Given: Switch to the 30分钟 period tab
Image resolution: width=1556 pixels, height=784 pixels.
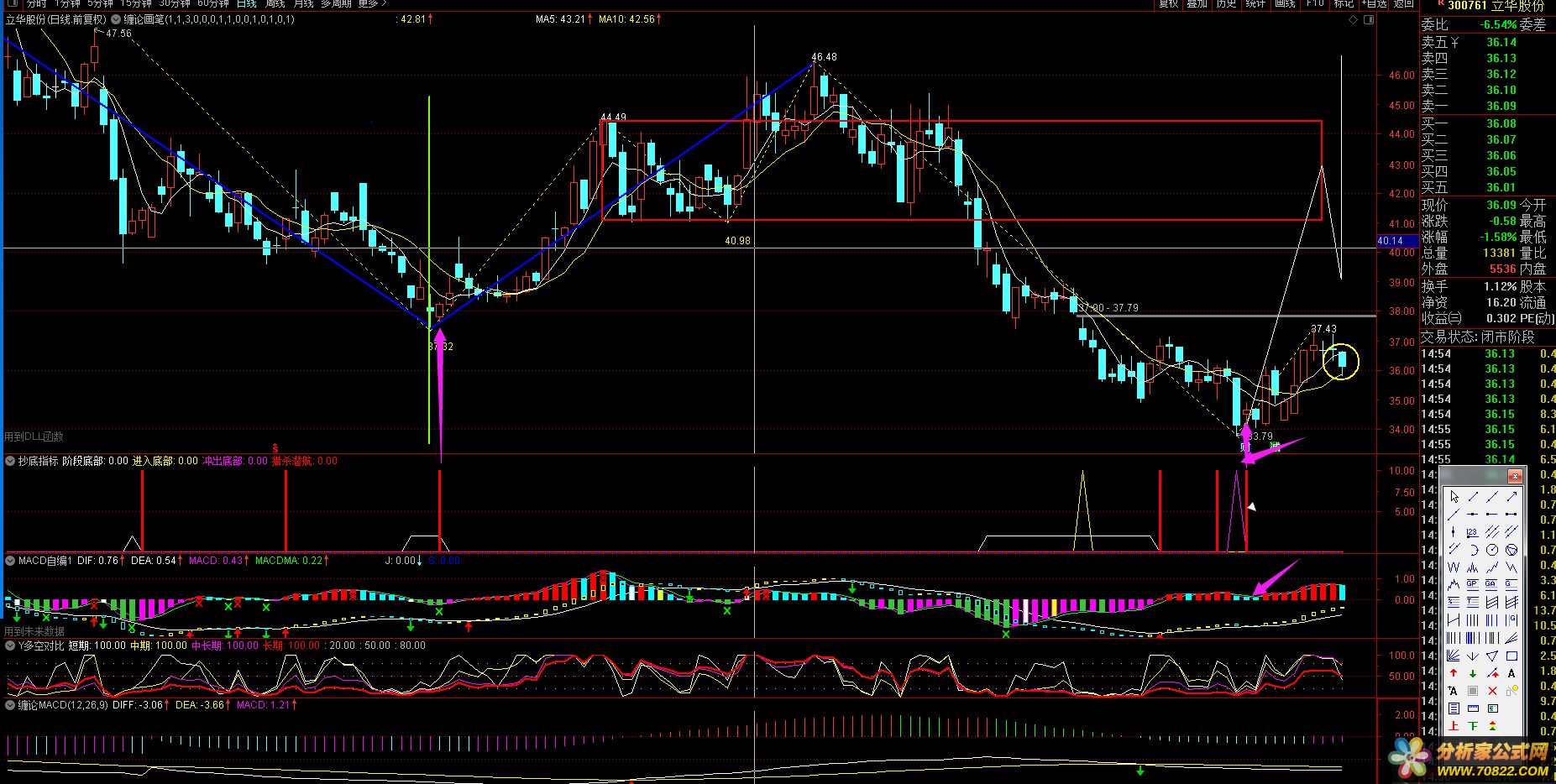Looking at the screenshot, I should click(x=176, y=3).
